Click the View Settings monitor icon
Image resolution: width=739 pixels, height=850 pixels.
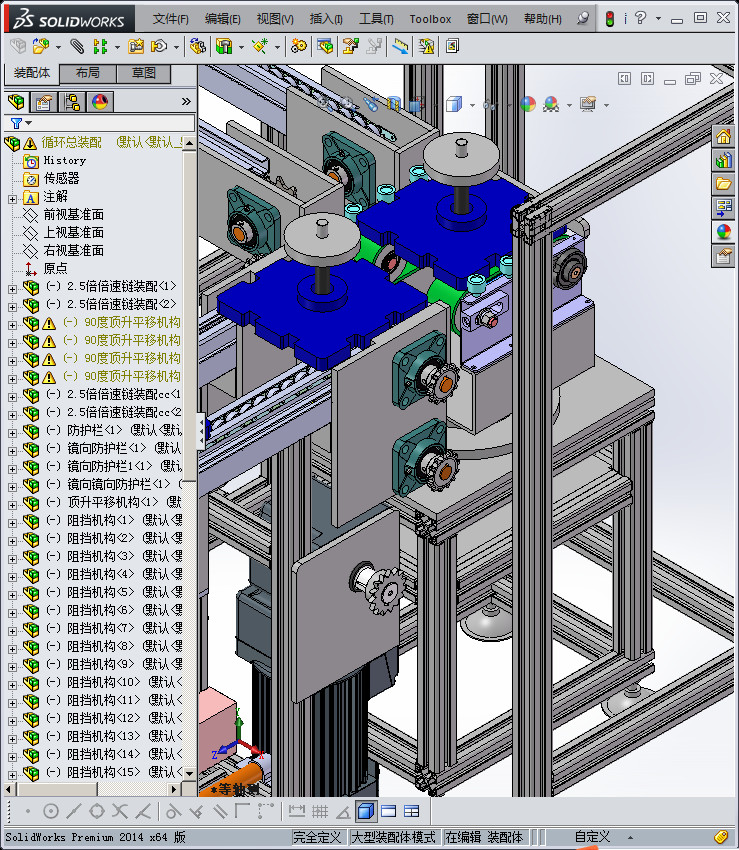(x=588, y=104)
